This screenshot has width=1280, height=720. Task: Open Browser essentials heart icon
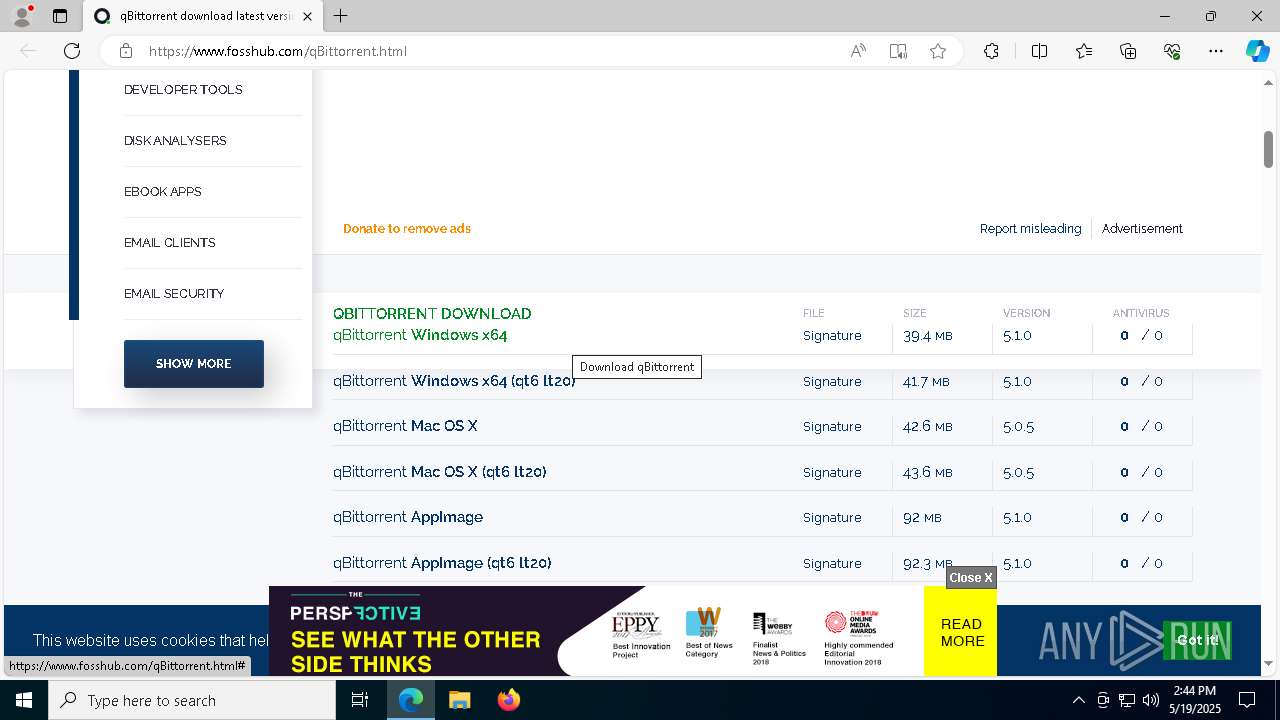[1172, 51]
